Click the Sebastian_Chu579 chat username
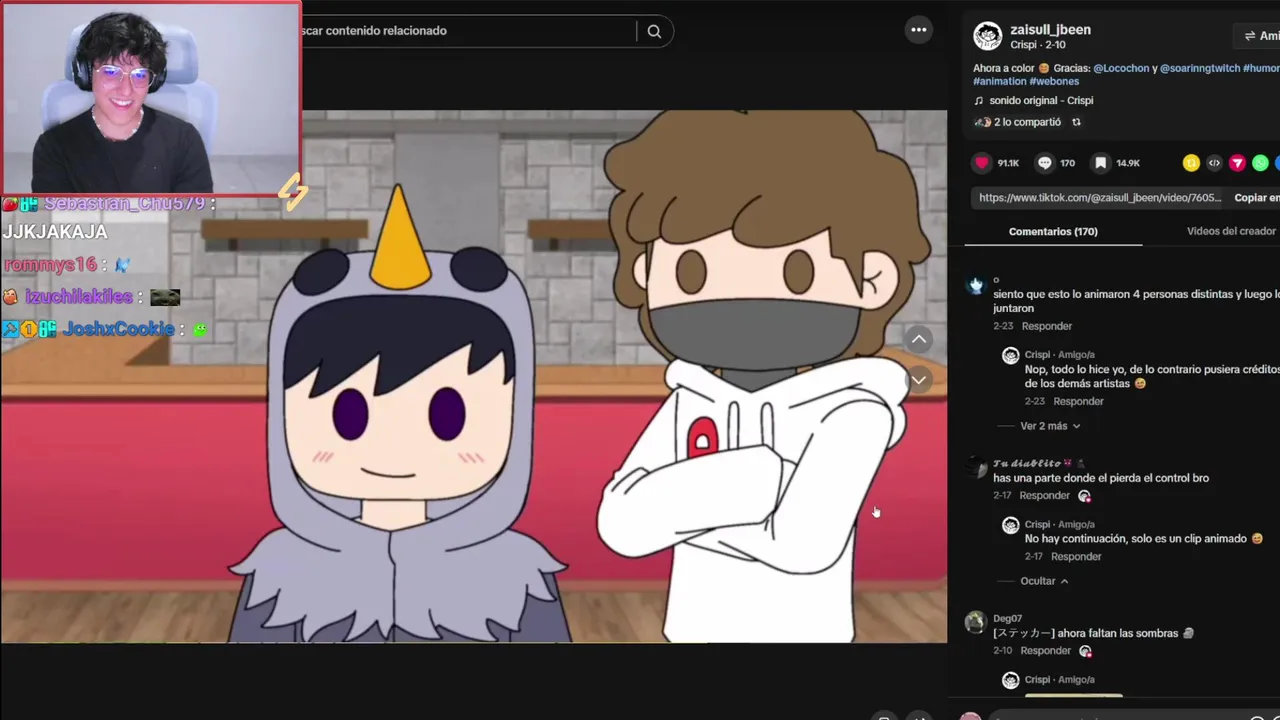The image size is (1280, 720). coord(124,204)
